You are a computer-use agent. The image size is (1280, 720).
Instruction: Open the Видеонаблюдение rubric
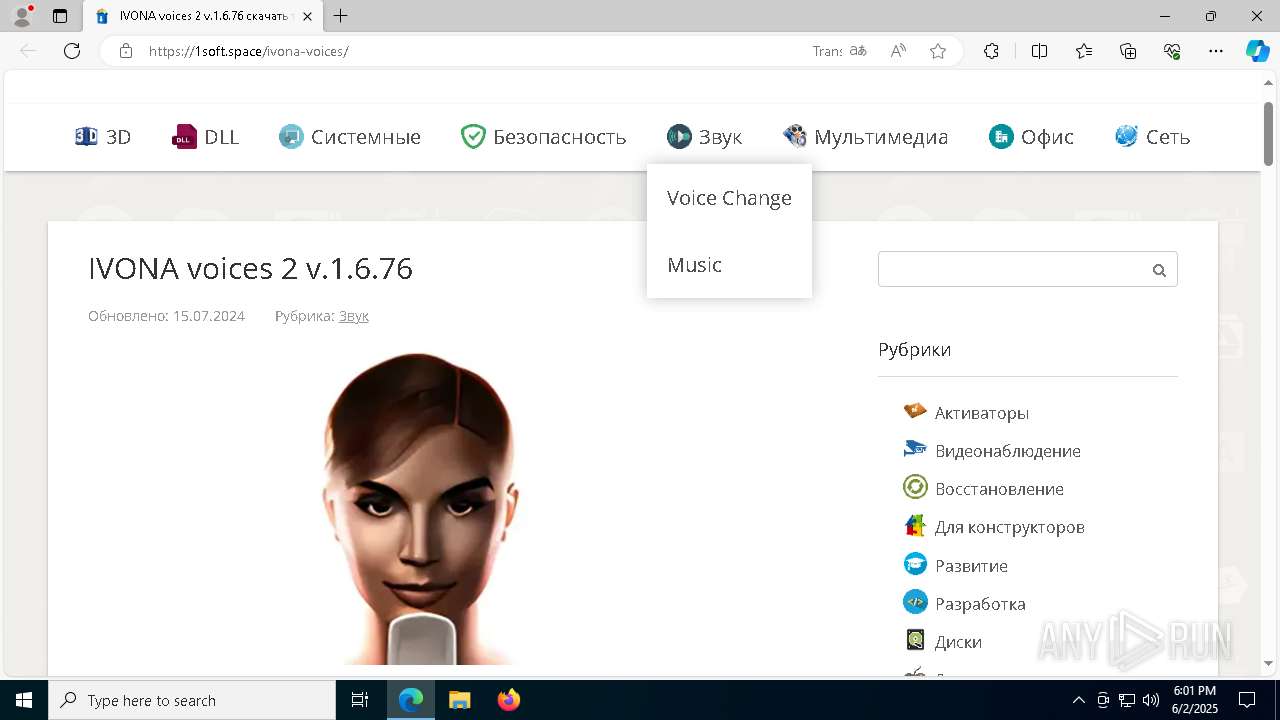[1007, 451]
